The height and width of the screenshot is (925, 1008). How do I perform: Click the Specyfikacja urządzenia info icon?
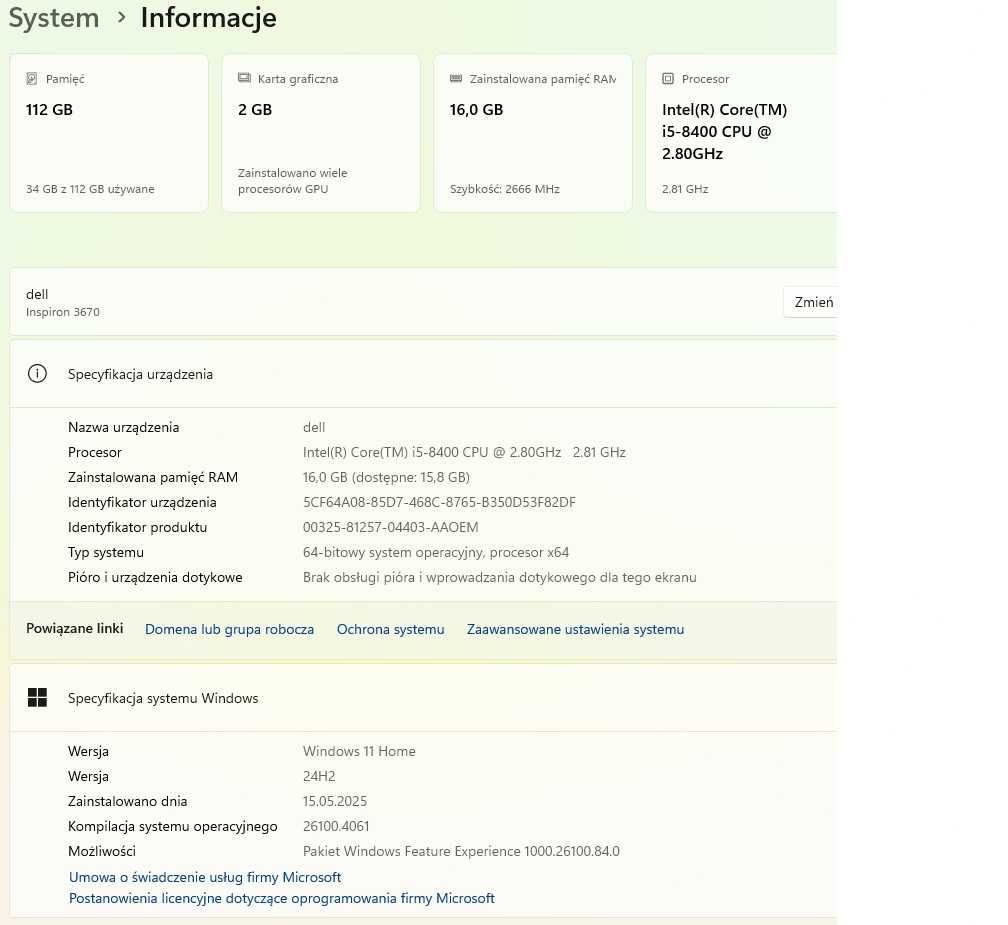tap(37, 373)
